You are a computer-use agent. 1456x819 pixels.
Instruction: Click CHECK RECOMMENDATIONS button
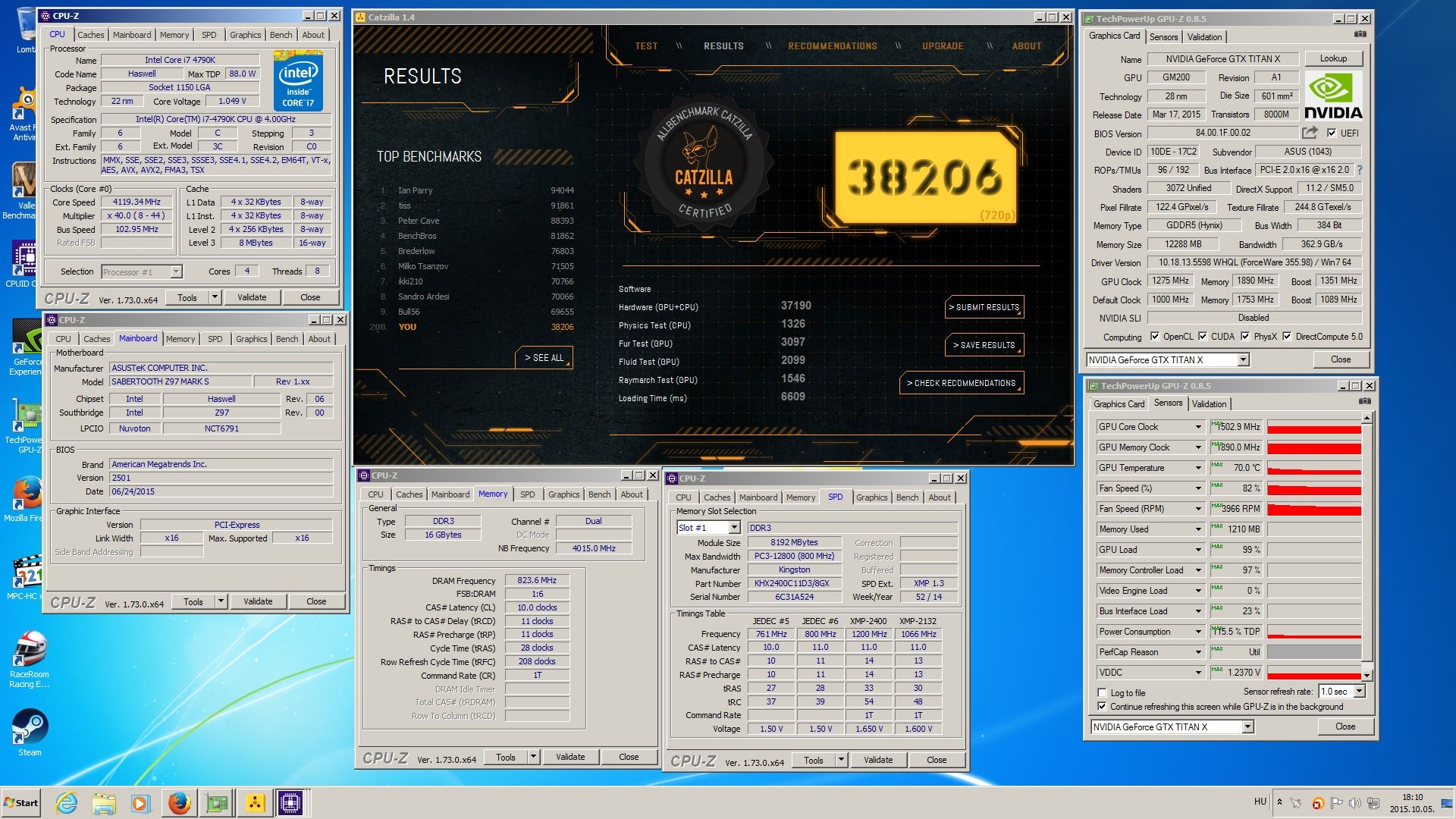click(961, 383)
